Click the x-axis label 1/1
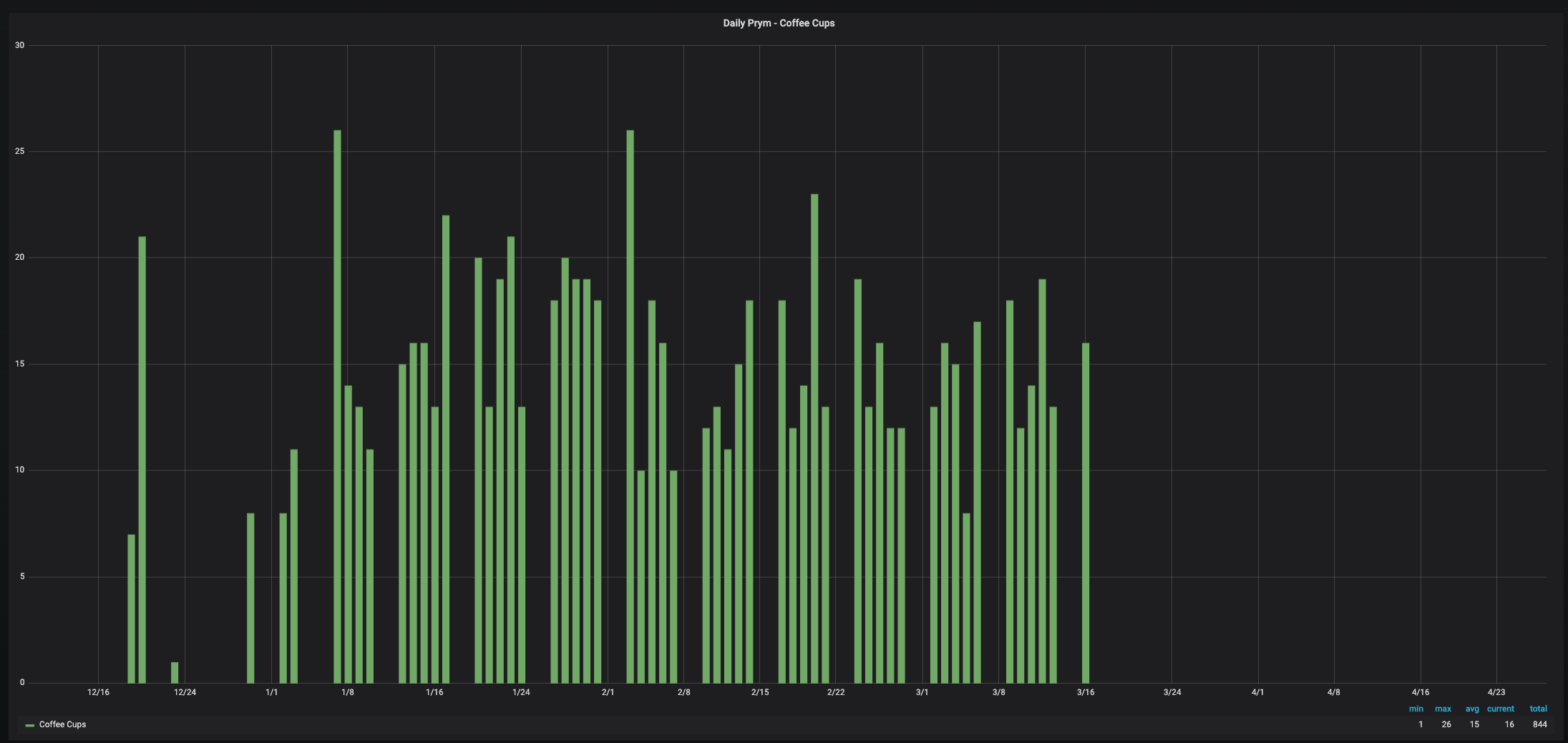The width and height of the screenshot is (1568, 743). [x=271, y=692]
